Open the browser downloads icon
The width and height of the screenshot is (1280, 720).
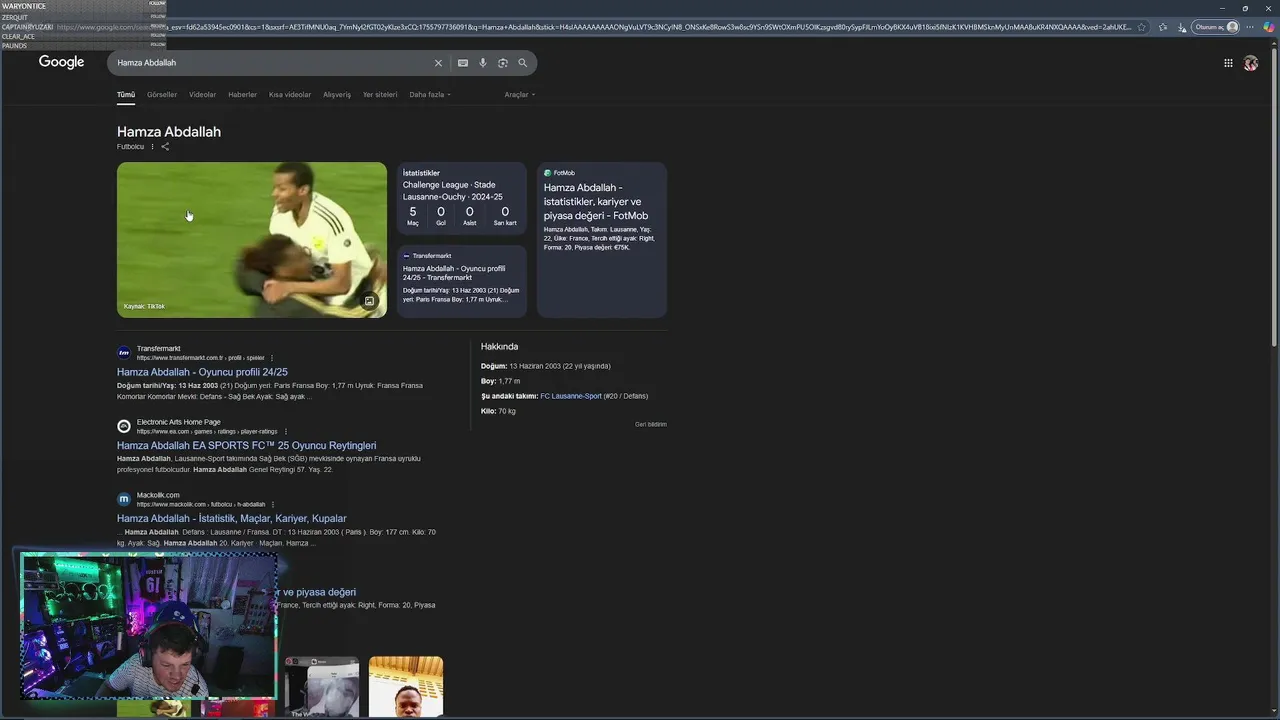(1182, 27)
